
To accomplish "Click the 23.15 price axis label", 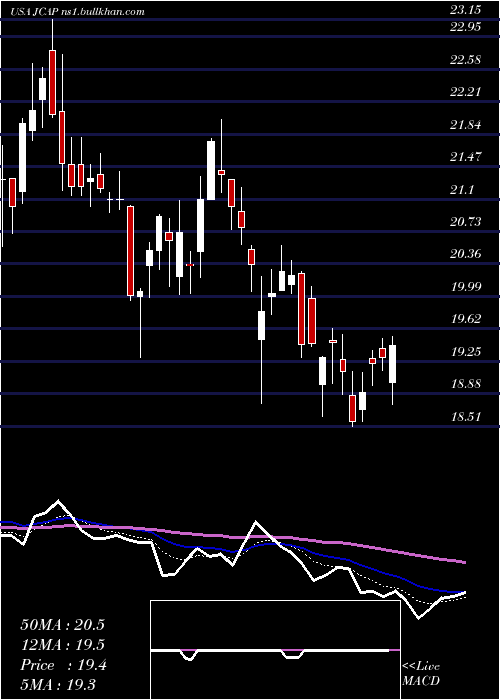I will click(x=466, y=10).
